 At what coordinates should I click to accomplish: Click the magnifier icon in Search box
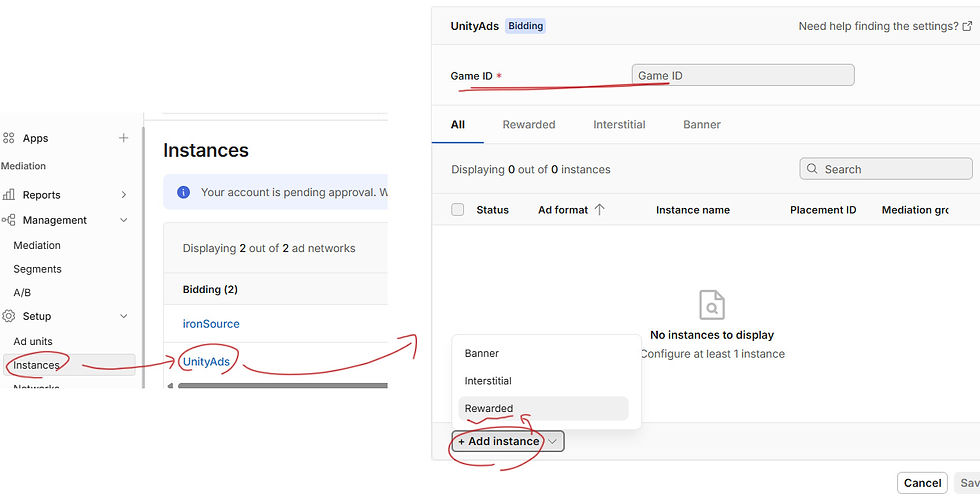(x=812, y=169)
